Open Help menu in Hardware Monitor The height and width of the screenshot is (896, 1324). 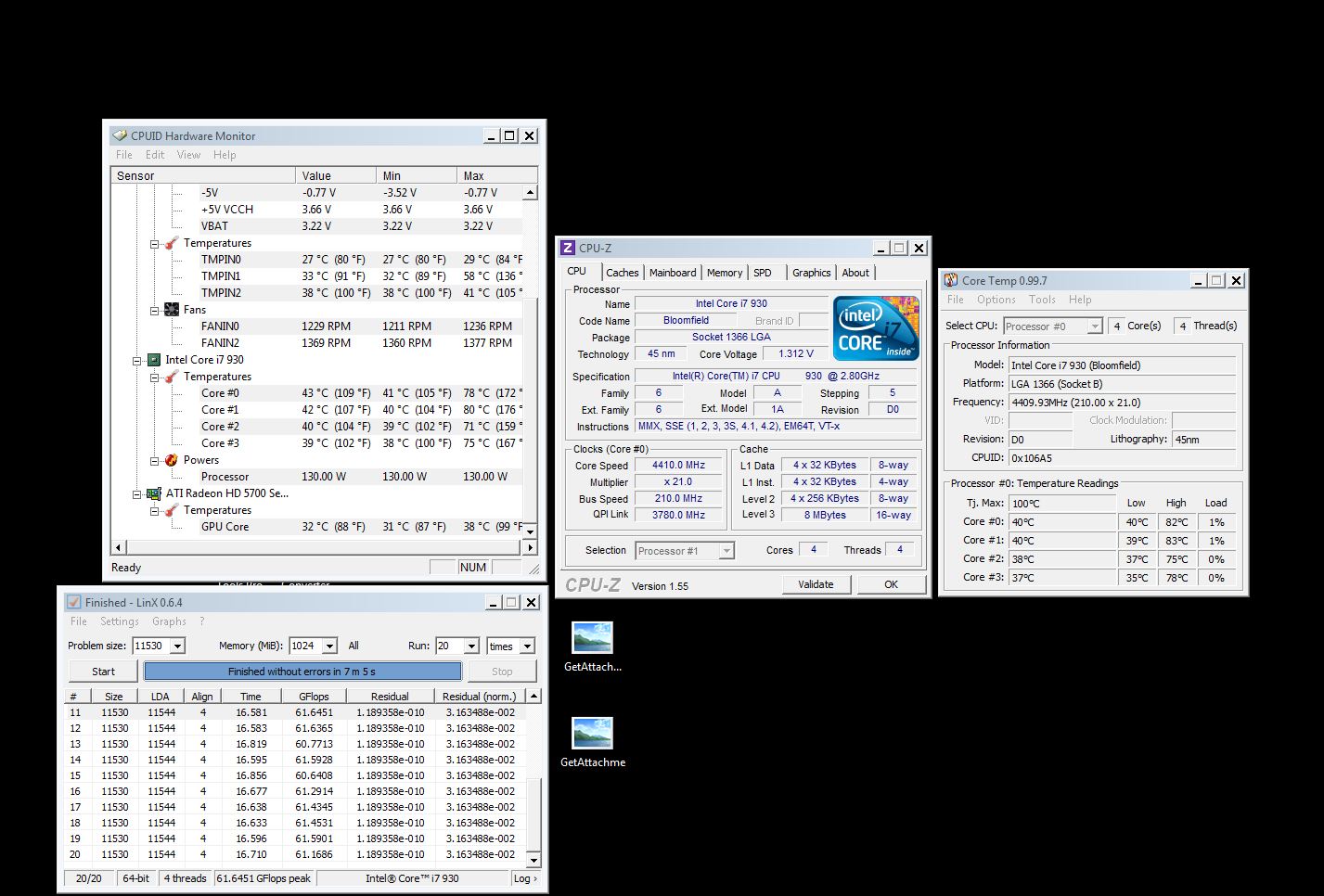coord(225,155)
